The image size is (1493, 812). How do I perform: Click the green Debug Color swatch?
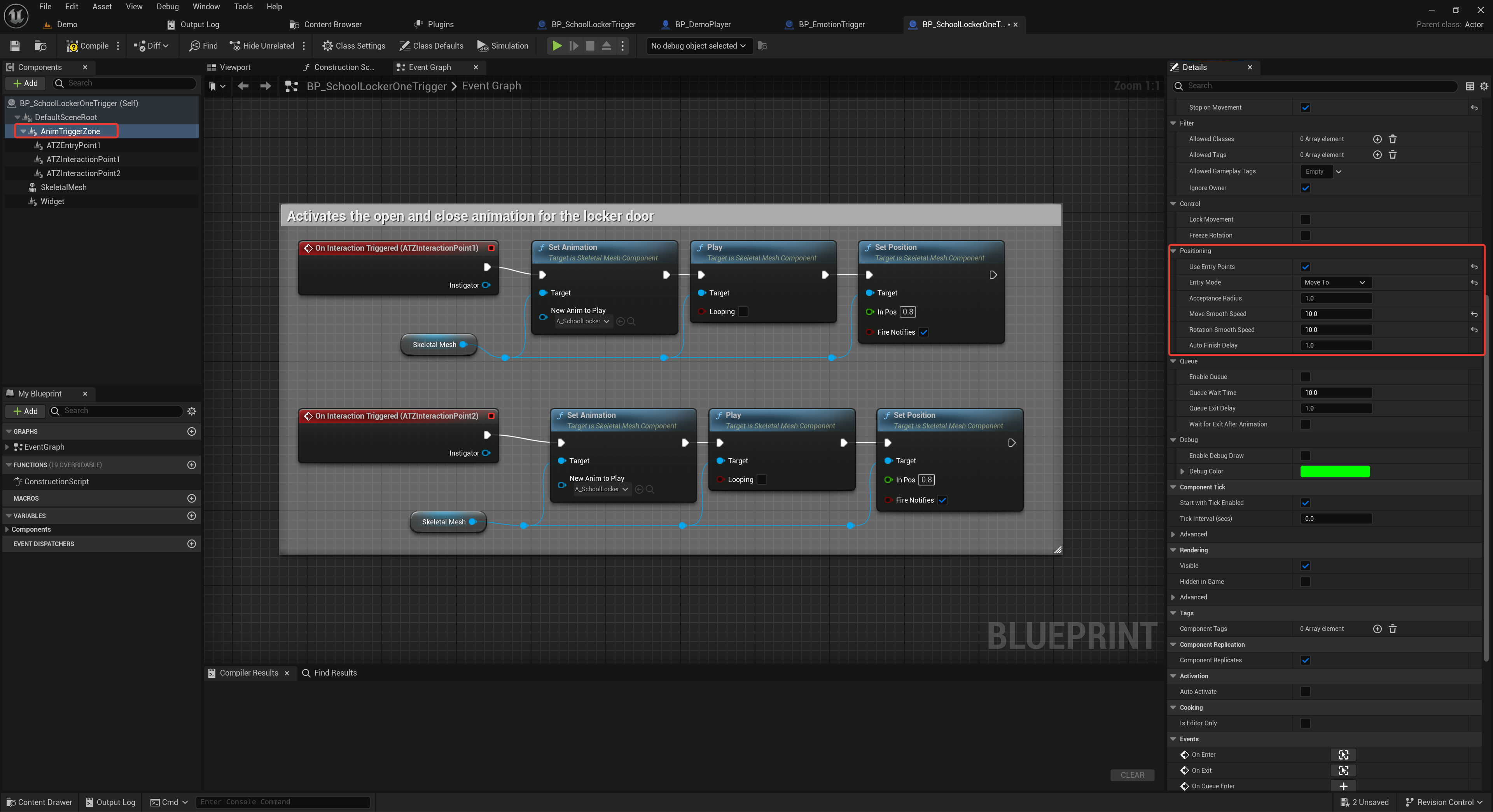1335,471
